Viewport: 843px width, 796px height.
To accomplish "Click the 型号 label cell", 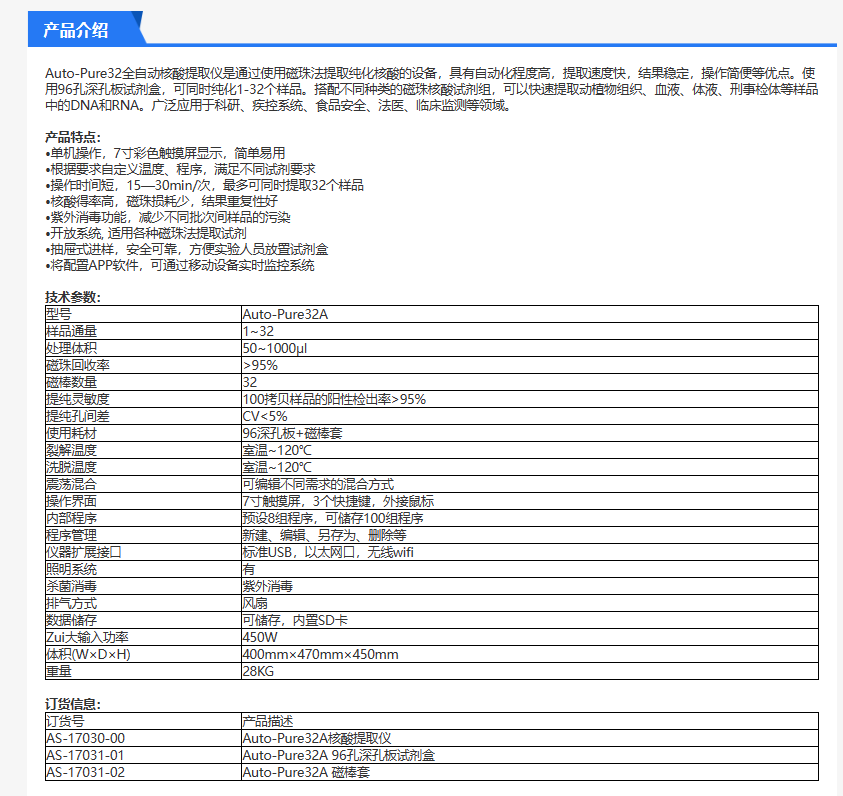I will click(144, 314).
